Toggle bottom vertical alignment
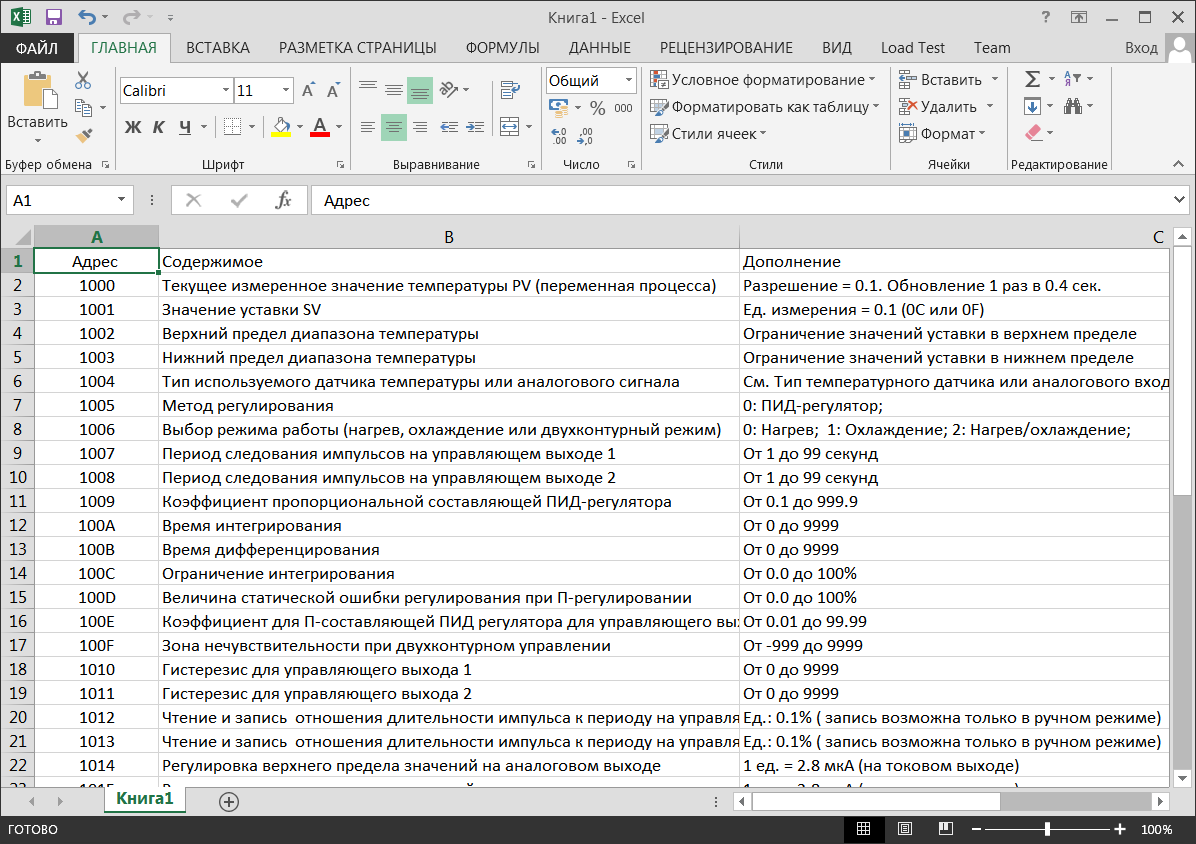This screenshot has width=1196, height=844. coord(420,90)
